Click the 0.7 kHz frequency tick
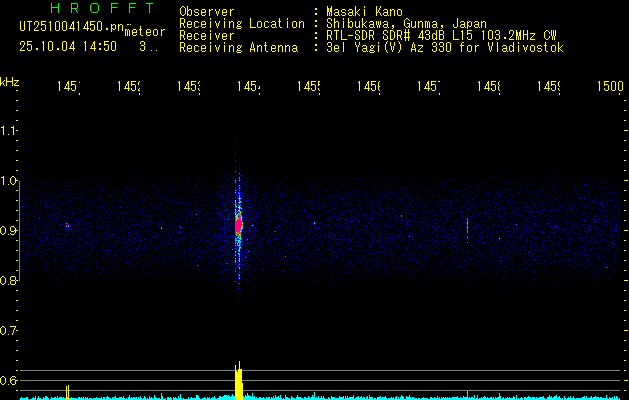 click(x=9, y=330)
